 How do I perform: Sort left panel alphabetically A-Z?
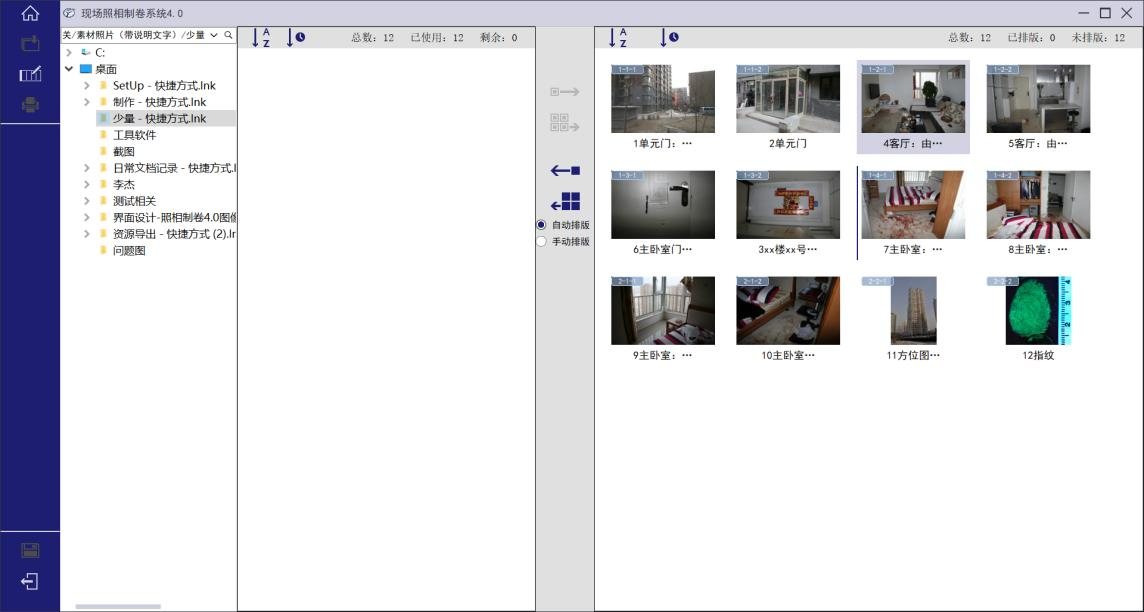[260, 38]
